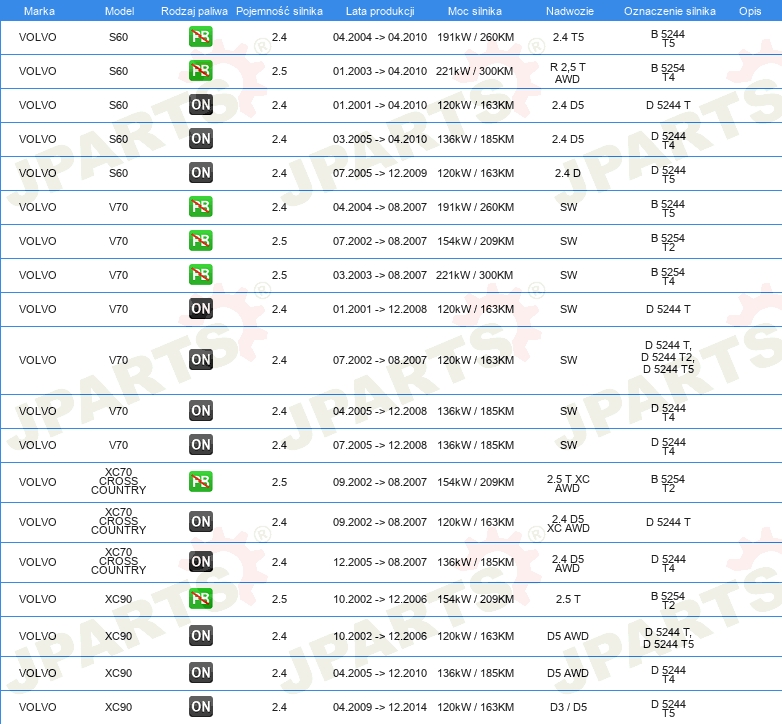Select date range 03.2003 -> 08.2007

(x=380, y=275)
